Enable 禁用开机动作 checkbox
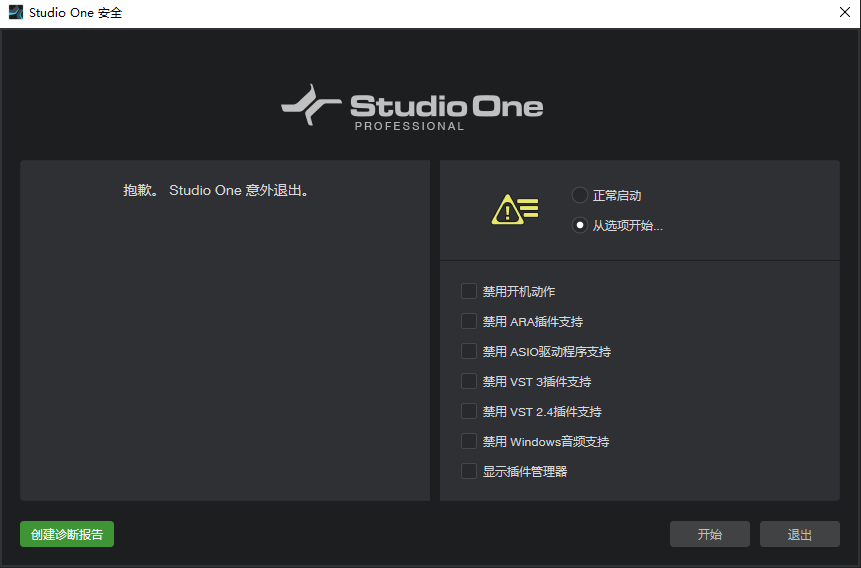Image resolution: width=861 pixels, height=568 pixels. pyautogui.click(x=468, y=291)
